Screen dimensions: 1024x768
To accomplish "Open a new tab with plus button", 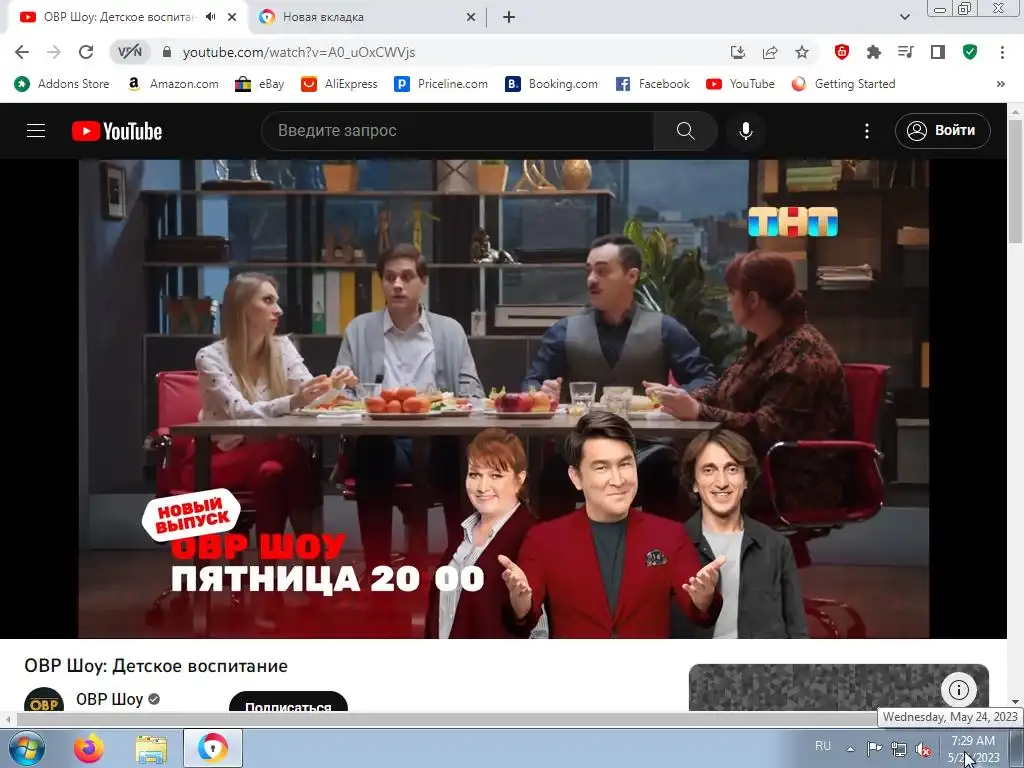I will (509, 17).
